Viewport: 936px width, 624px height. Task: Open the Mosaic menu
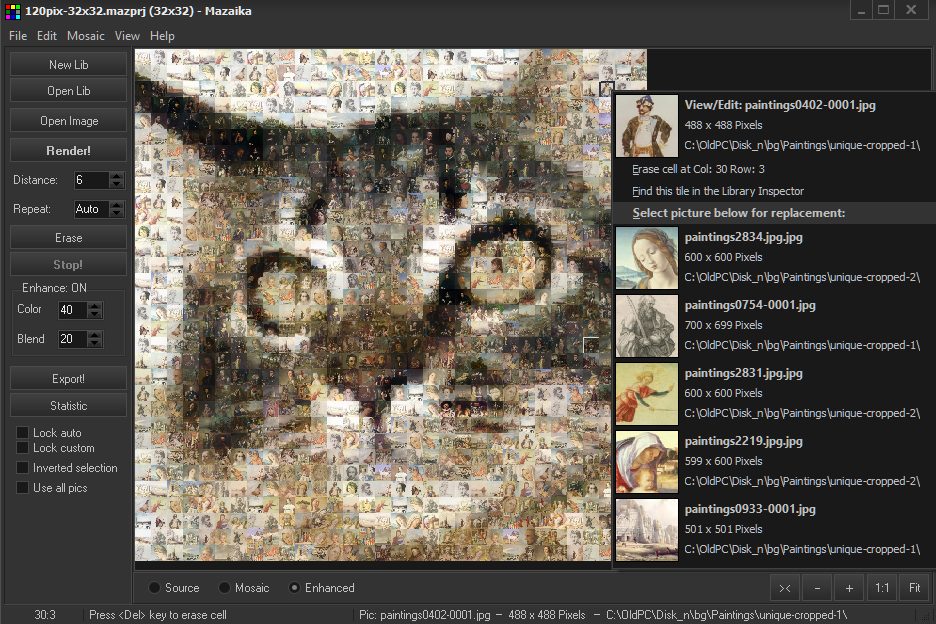coord(85,35)
